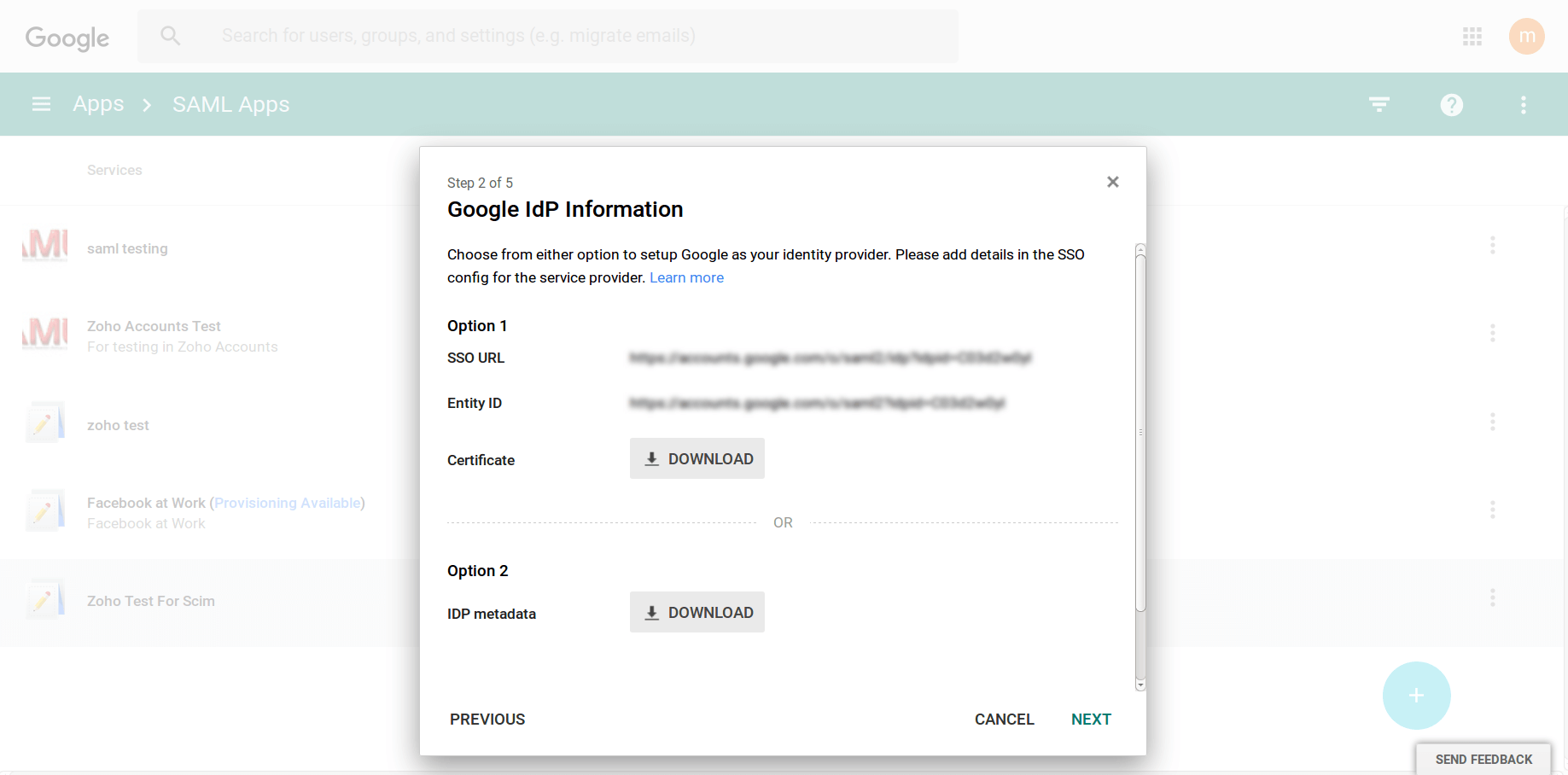Open the Learn more link
The width and height of the screenshot is (1568, 775).
click(686, 277)
